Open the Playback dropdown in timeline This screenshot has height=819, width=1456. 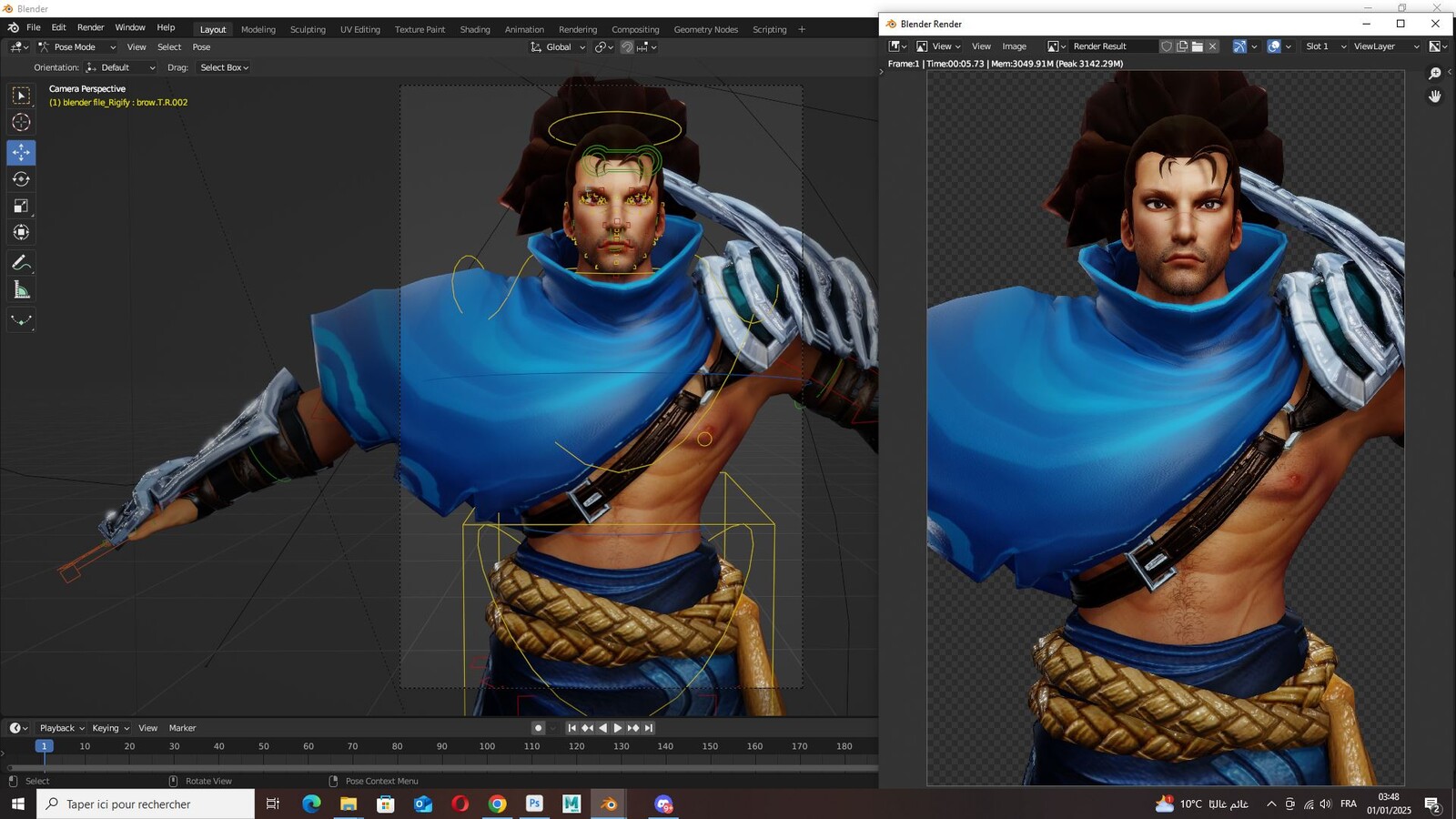pyautogui.click(x=62, y=728)
